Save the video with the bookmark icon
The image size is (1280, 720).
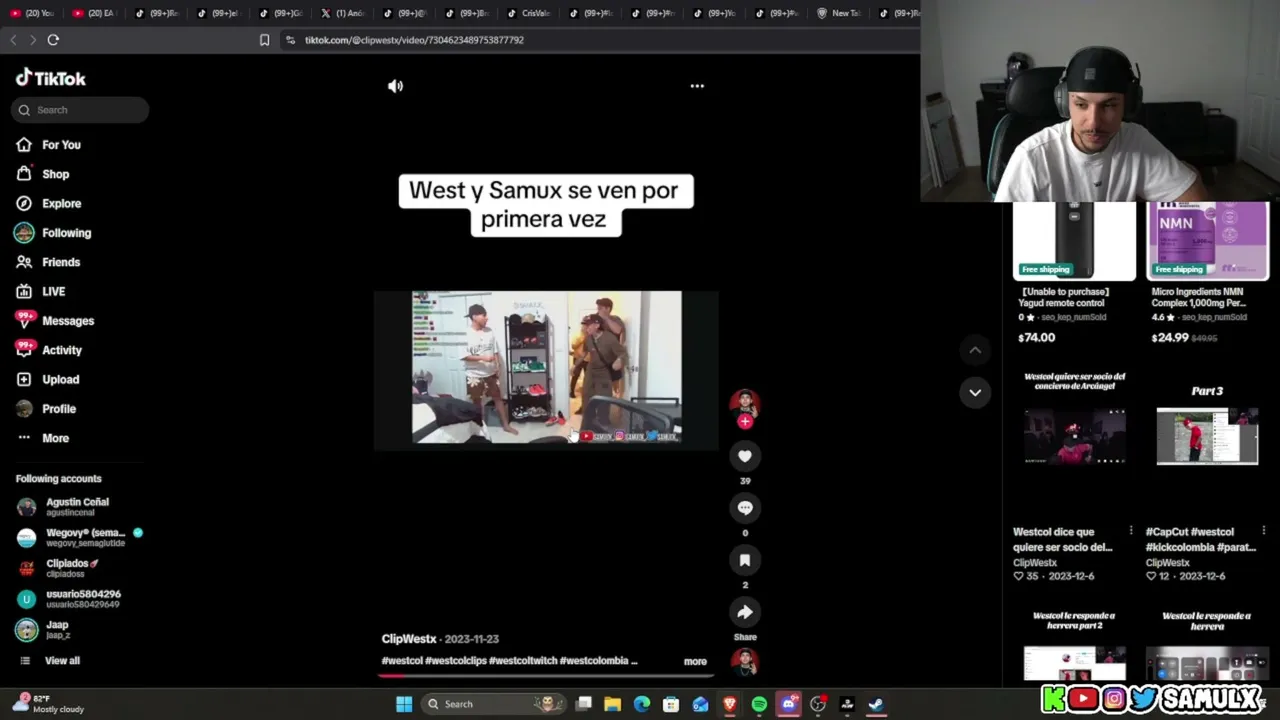tap(745, 560)
